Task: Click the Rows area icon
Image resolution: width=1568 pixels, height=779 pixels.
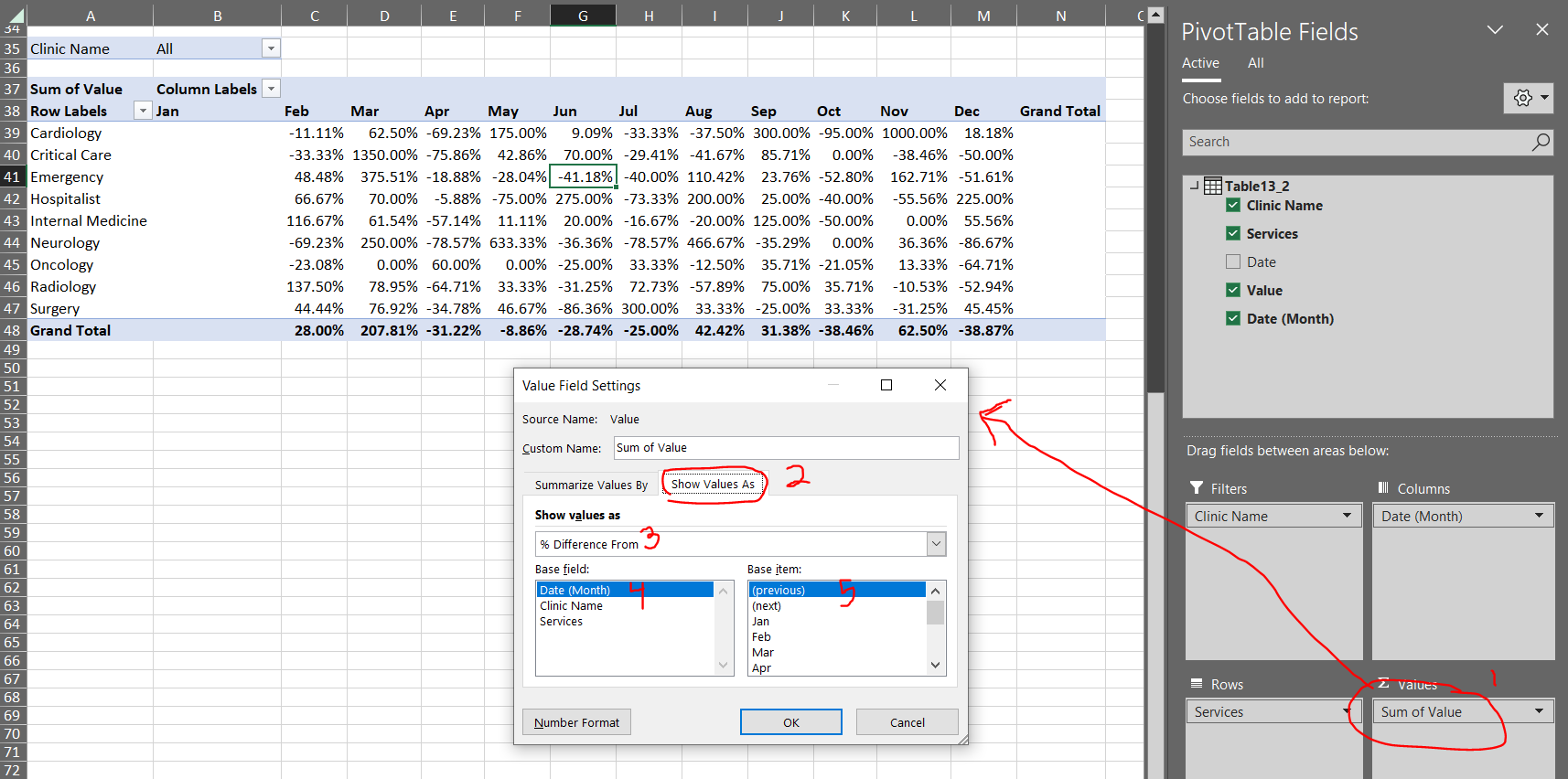Action: (1197, 684)
